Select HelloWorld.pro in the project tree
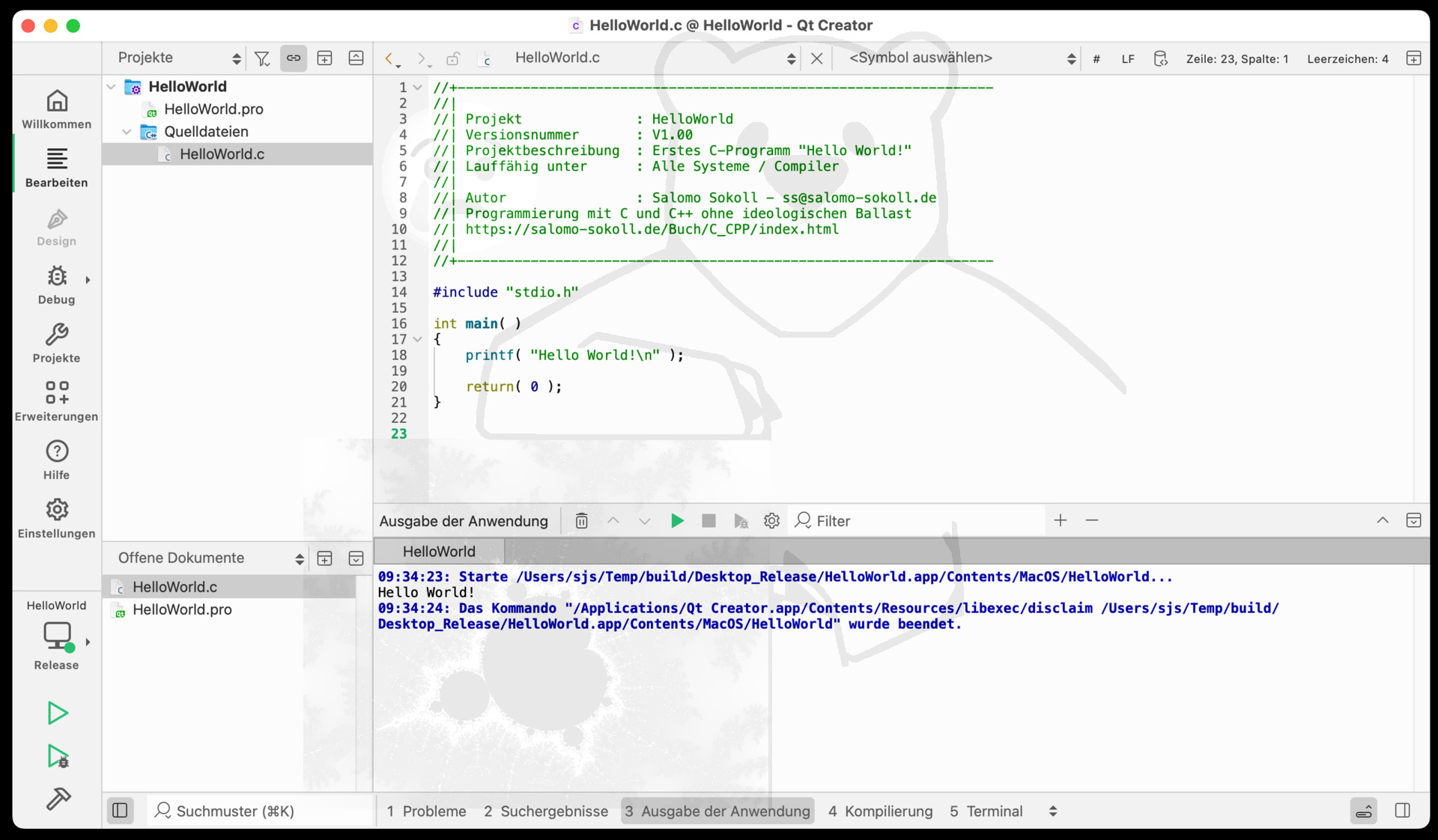 (213, 109)
